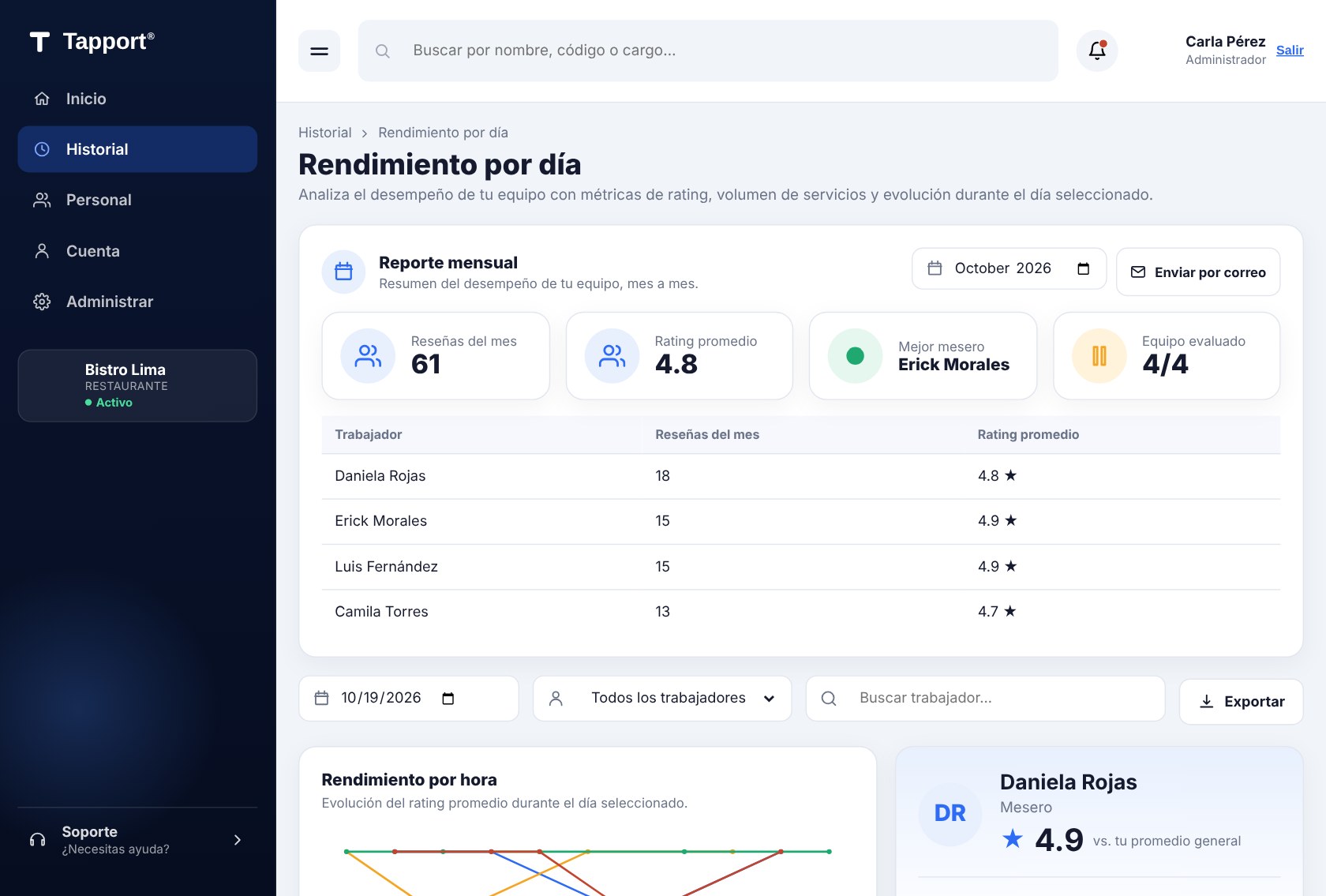The height and width of the screenshot is (896, 1326).
Task: Open the notifications bell
Action: [x=1097, y=51]
